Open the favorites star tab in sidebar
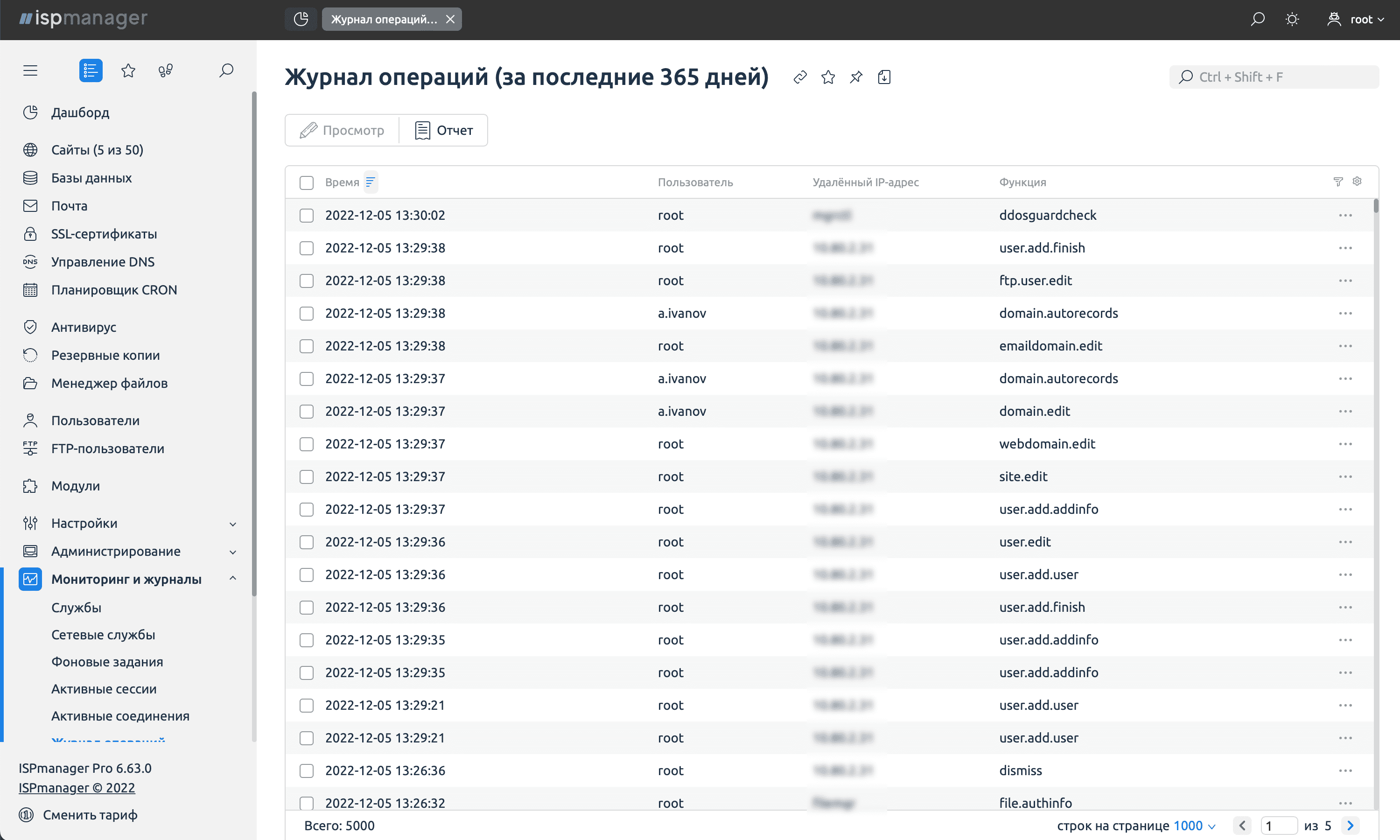Image resolution: width=1400 pixels, height=840 pixels. [128, 70]
